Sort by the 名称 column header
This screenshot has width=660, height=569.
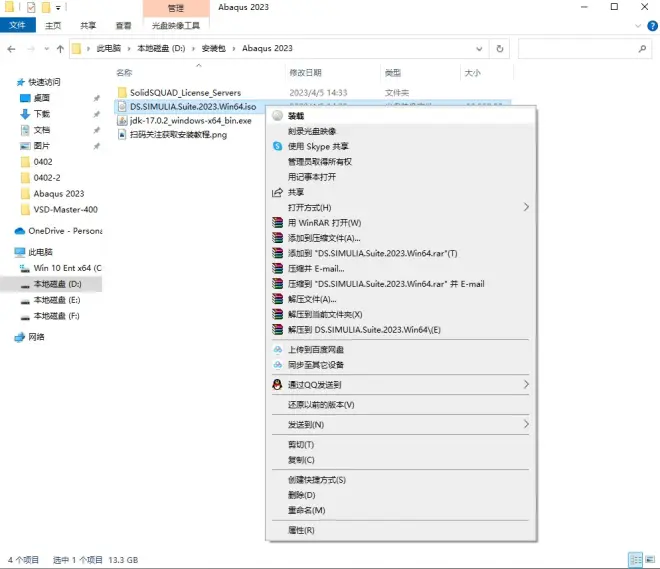124,73
